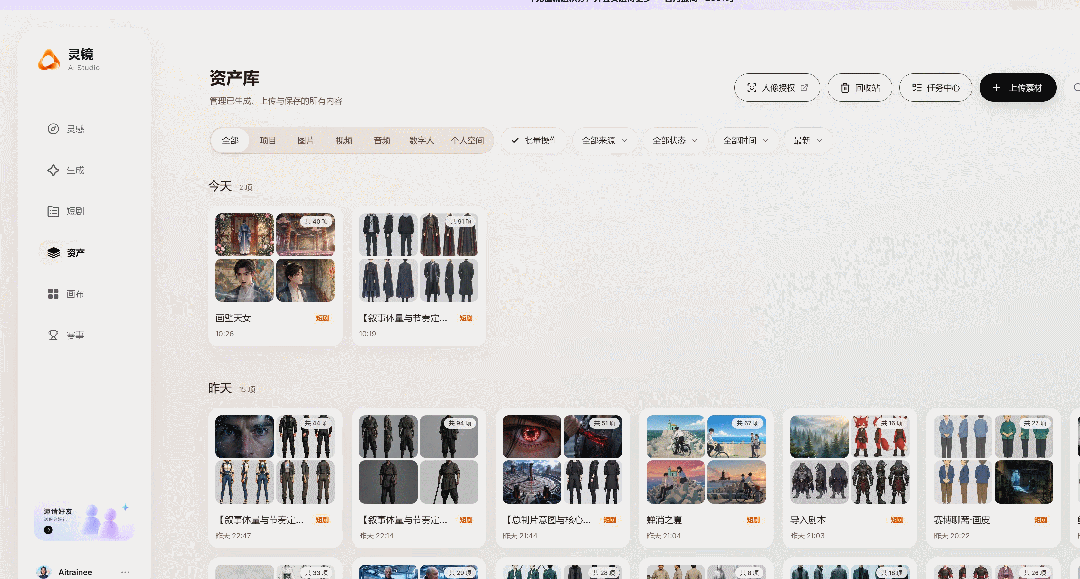Click the 灵镜 AI Studio logo
1080x579 pixels.
coord(69,60)
